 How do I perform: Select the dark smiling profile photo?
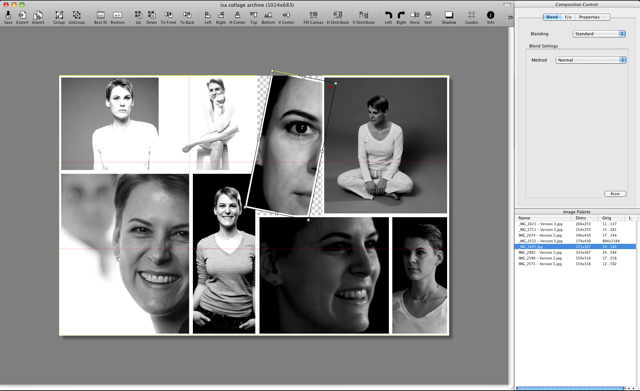[x=324, y=275]
